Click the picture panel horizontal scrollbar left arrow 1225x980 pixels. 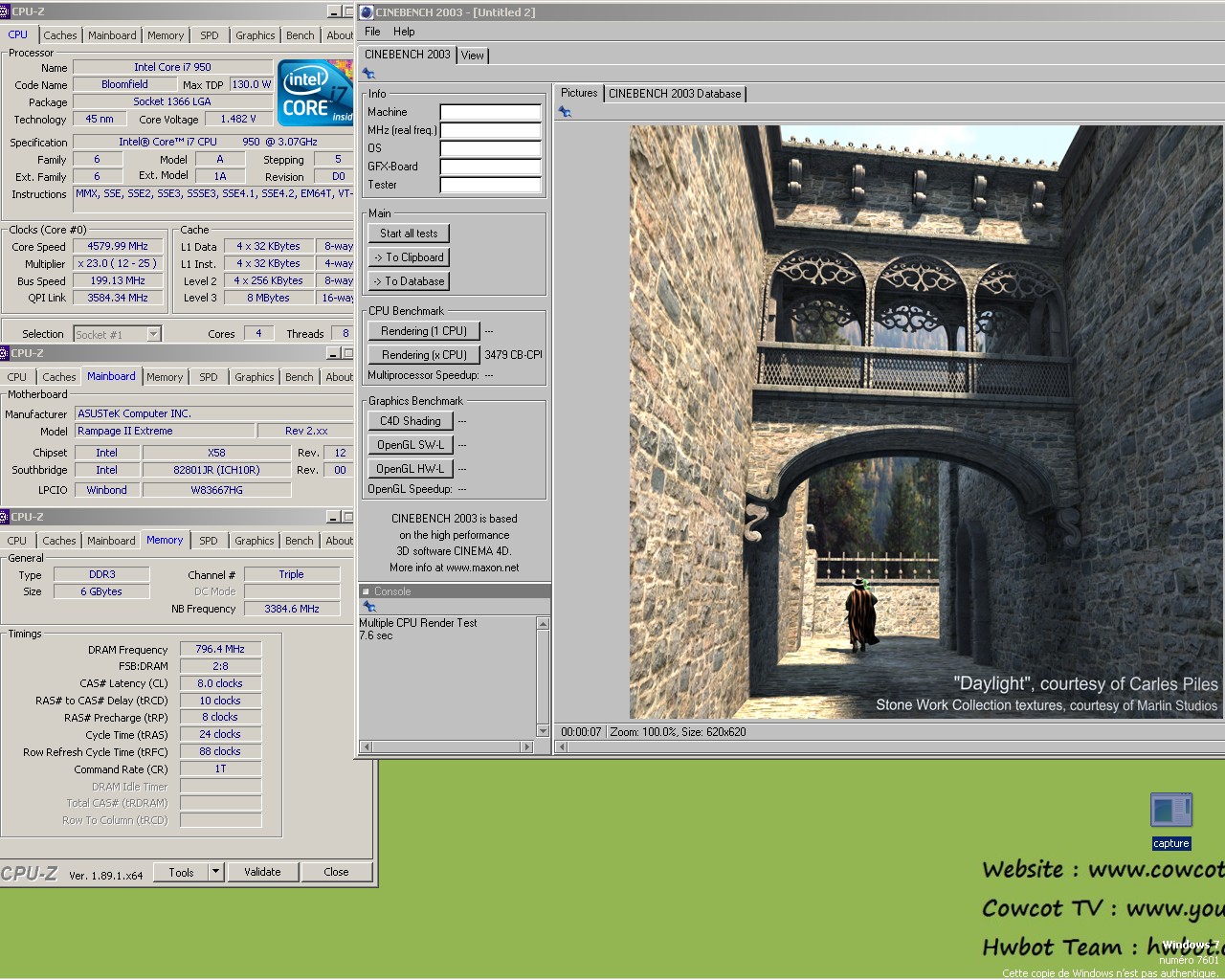point(562,746)
